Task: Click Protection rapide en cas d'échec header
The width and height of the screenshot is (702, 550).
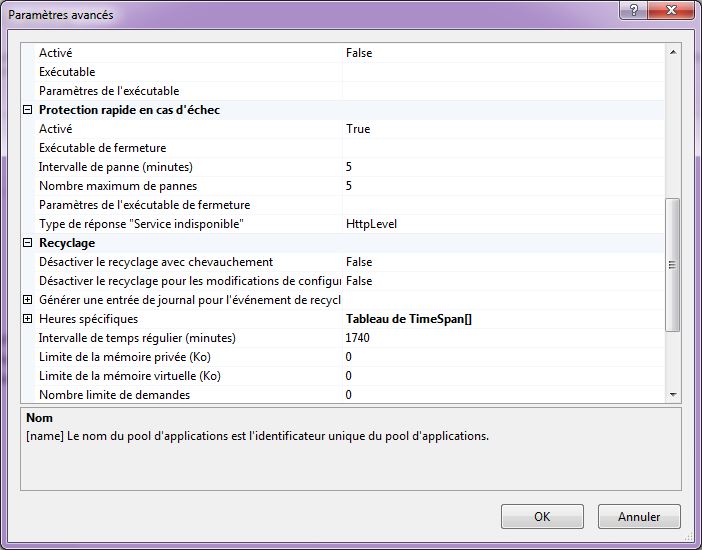Action: tap(129, 110)
